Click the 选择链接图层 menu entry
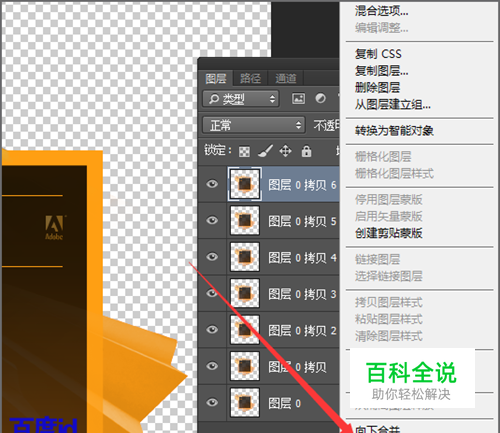Image resolution: width=500 pixels, height=433 pixels. [389, 276]
